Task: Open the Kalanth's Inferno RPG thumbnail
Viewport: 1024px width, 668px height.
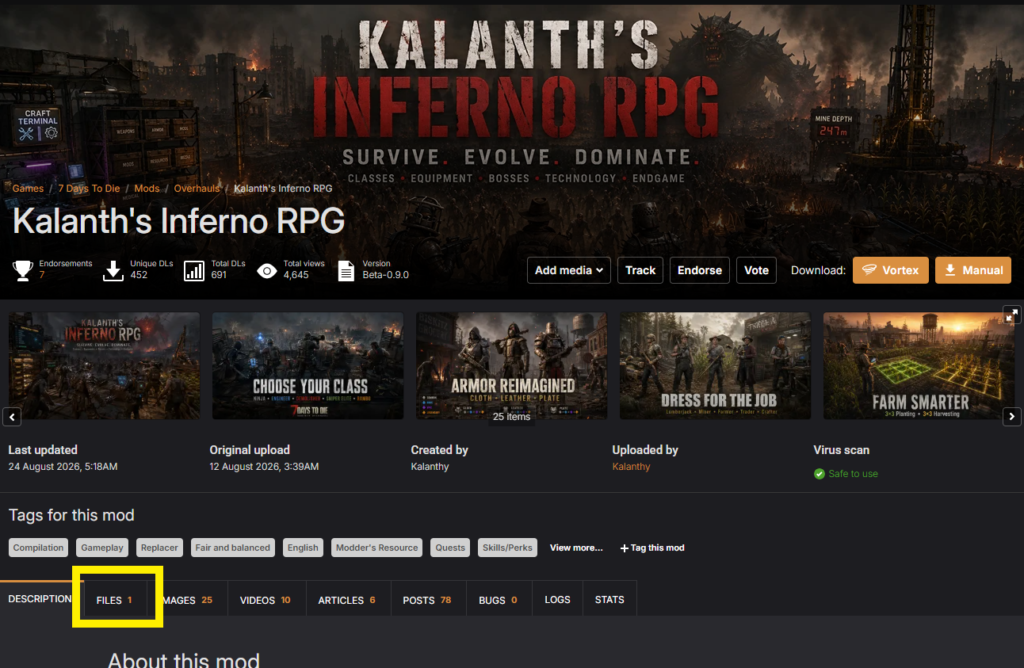Action: pos(104,366)
